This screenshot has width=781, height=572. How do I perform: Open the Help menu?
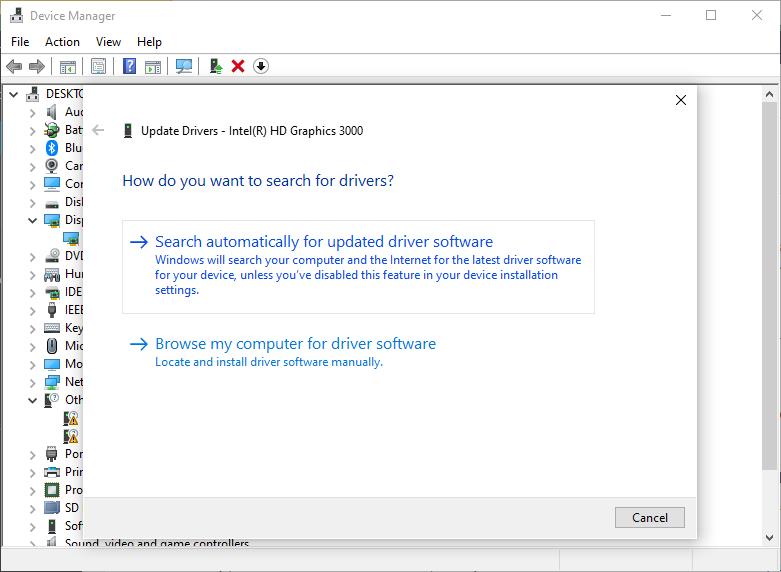[x=149, y=42]
